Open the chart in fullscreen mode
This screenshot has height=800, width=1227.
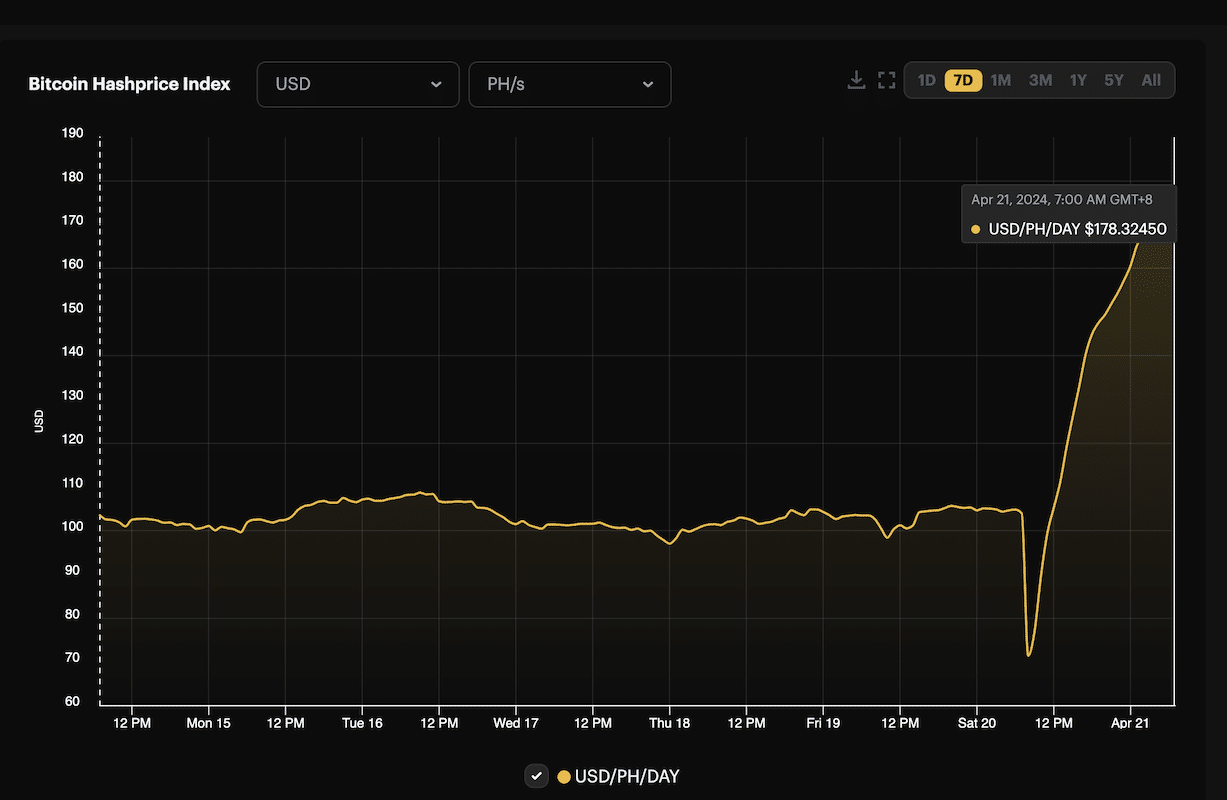pos(886,80)
